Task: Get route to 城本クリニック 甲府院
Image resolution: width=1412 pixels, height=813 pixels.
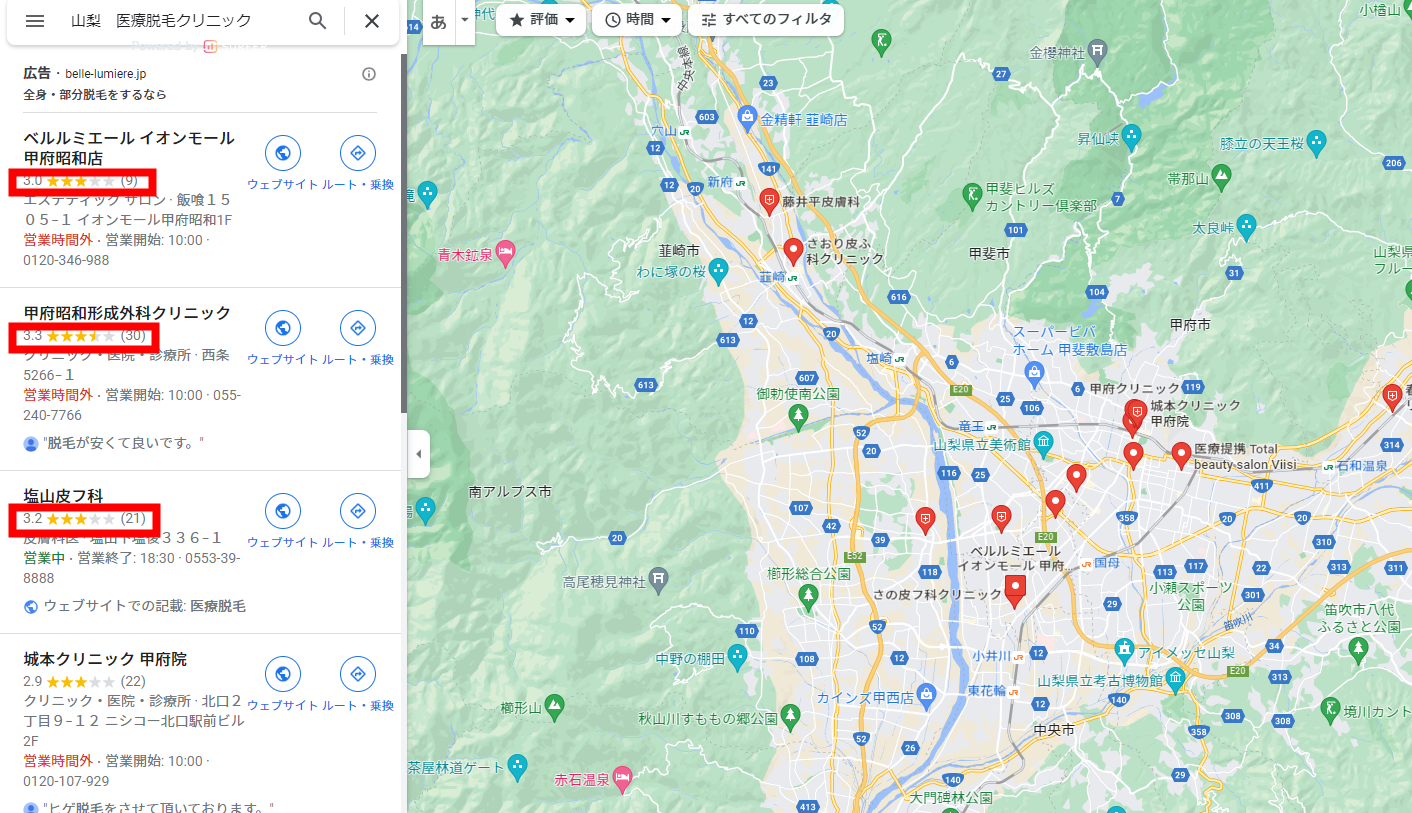Action: tap(358, 674)
